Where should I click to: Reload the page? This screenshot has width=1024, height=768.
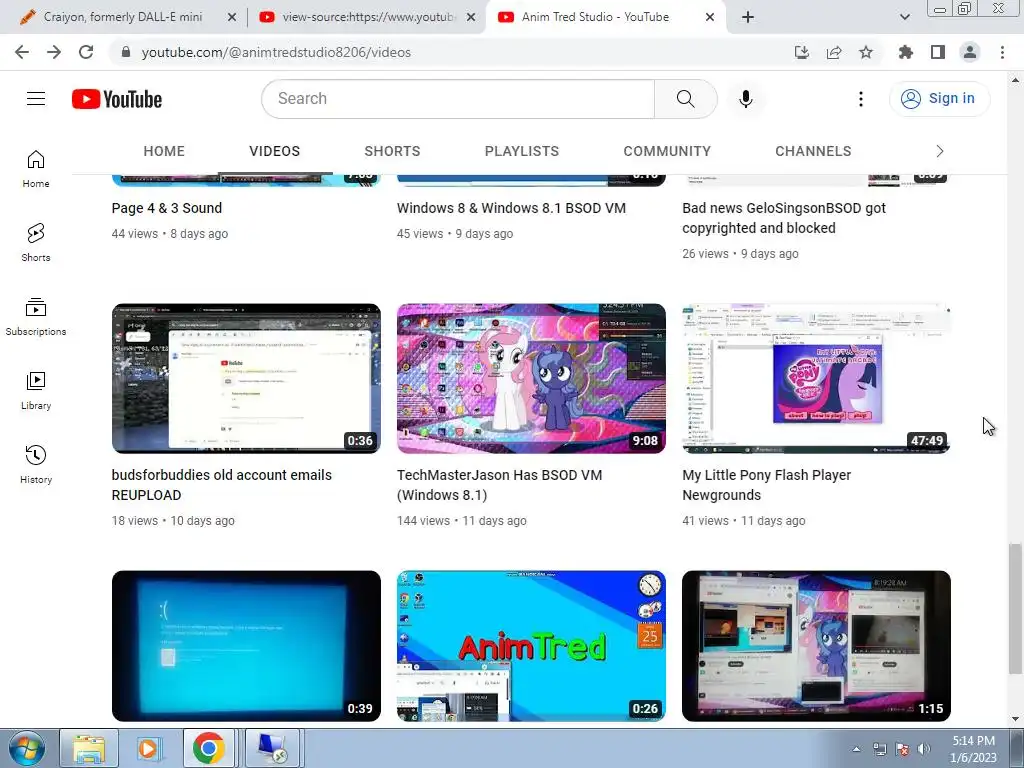pos(86,52)
